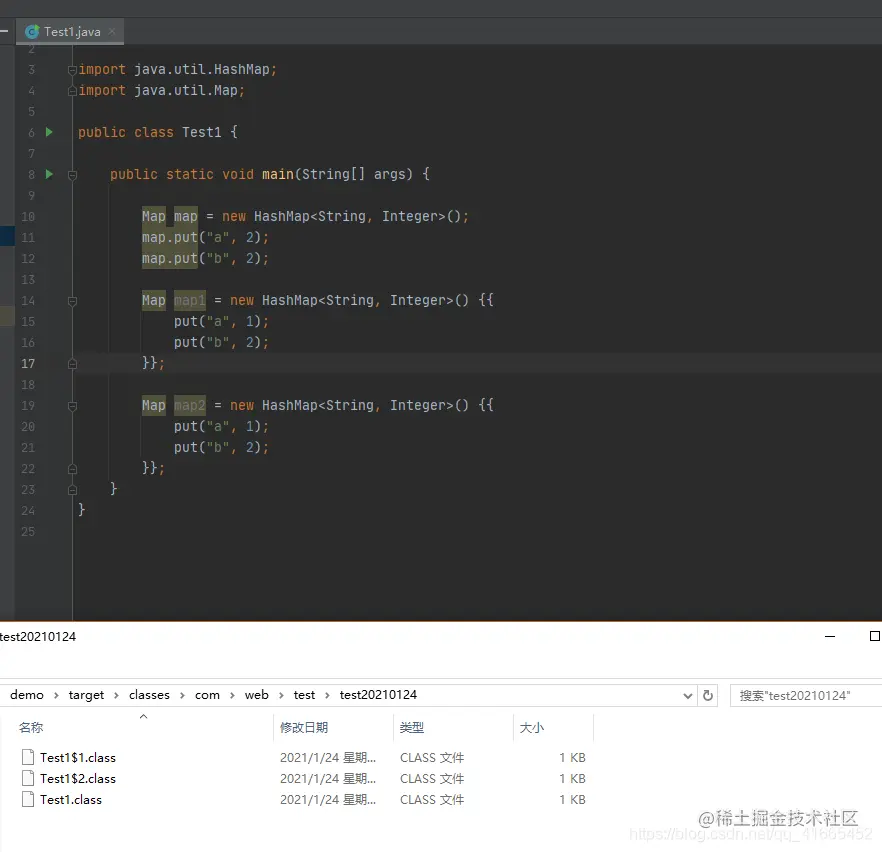
Task: Sort files by 大小 column
Action: (x=532, y=727)
